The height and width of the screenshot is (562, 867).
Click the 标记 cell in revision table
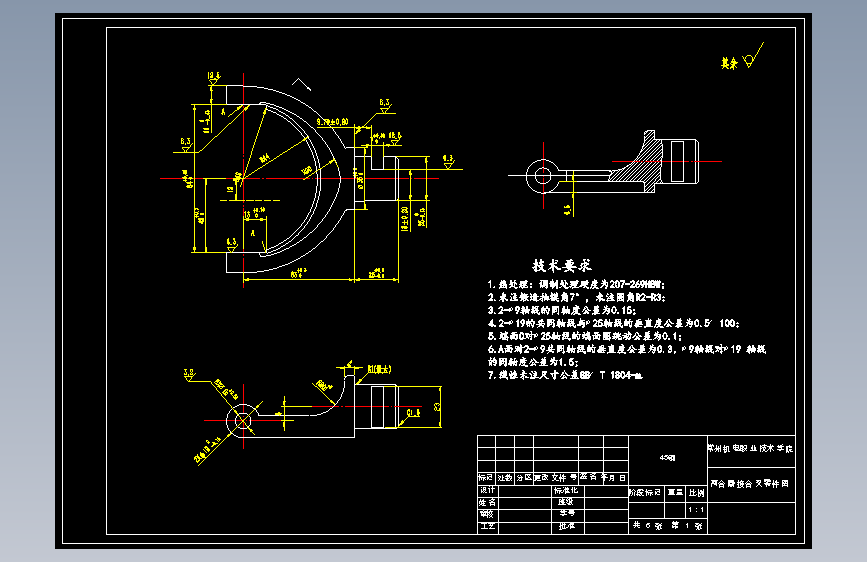pos(485,477)
